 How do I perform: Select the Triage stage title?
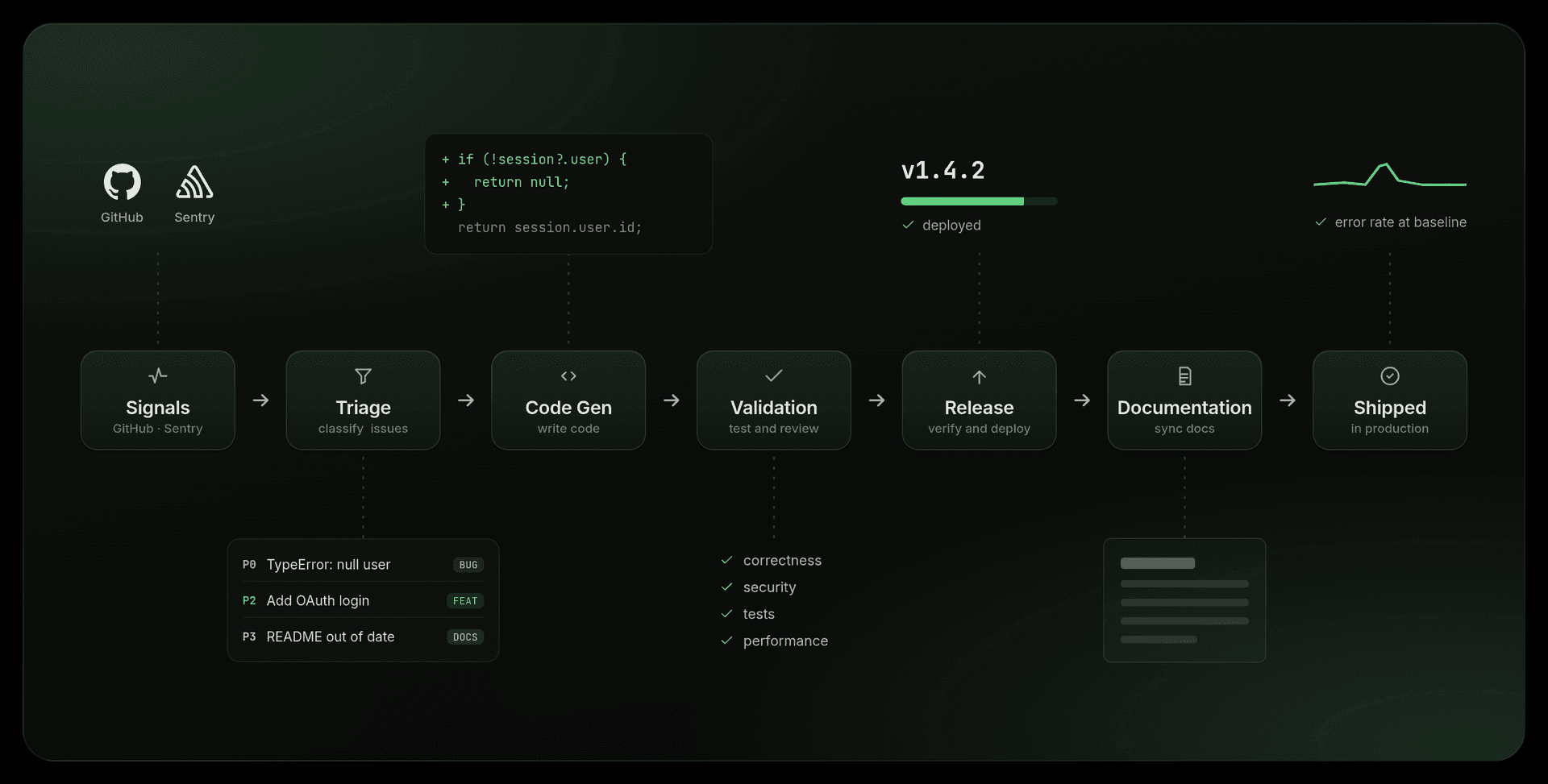tap(364, 408)
